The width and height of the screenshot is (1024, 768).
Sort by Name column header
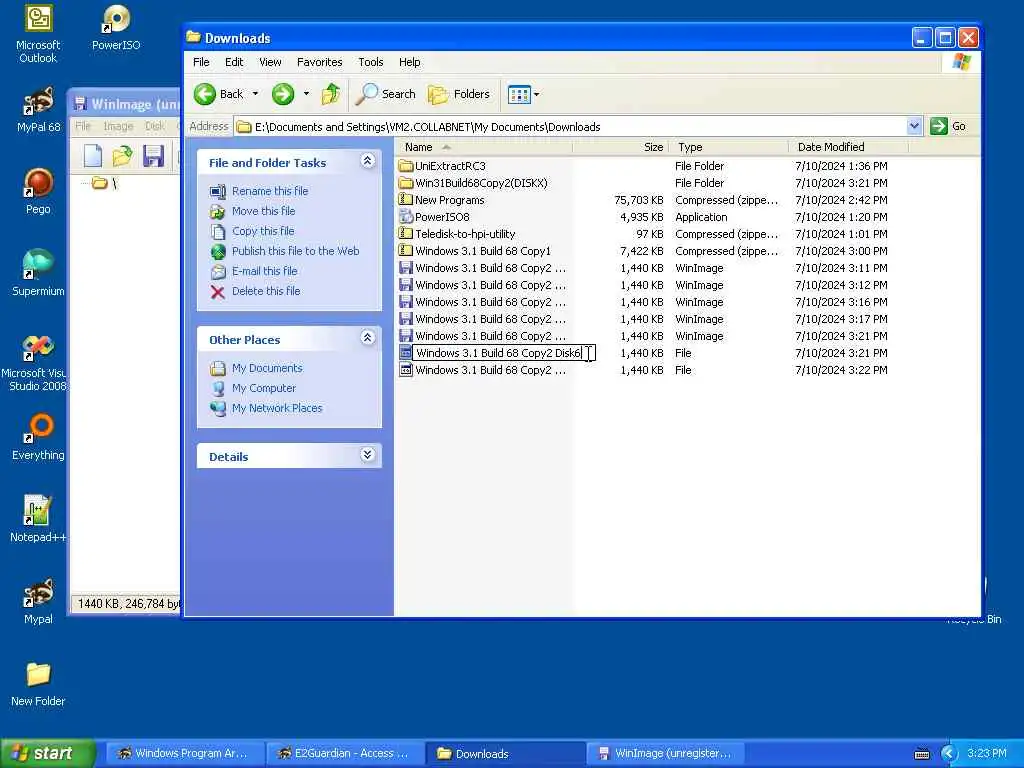tap(484, 147)
